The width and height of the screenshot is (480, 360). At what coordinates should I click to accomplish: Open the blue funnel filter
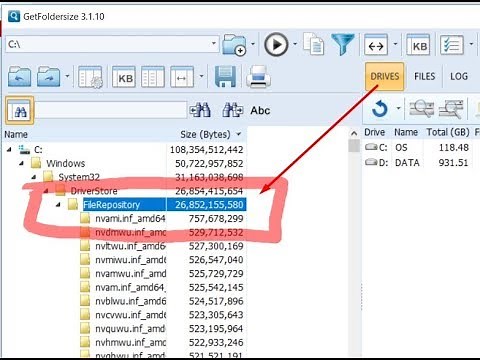click(x=343, y=44)
